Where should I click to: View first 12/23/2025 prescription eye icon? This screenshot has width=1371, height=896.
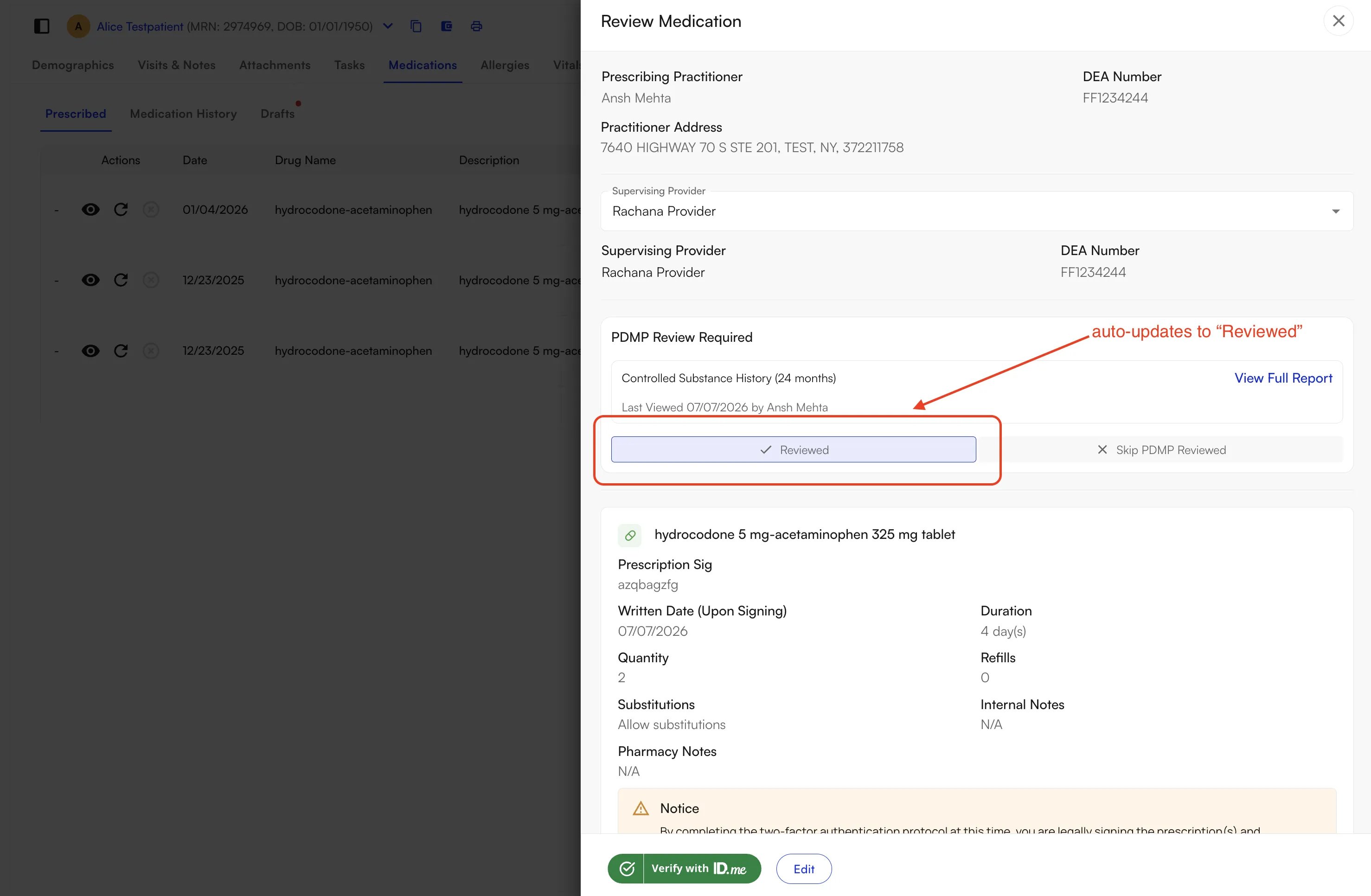[90, 280]
